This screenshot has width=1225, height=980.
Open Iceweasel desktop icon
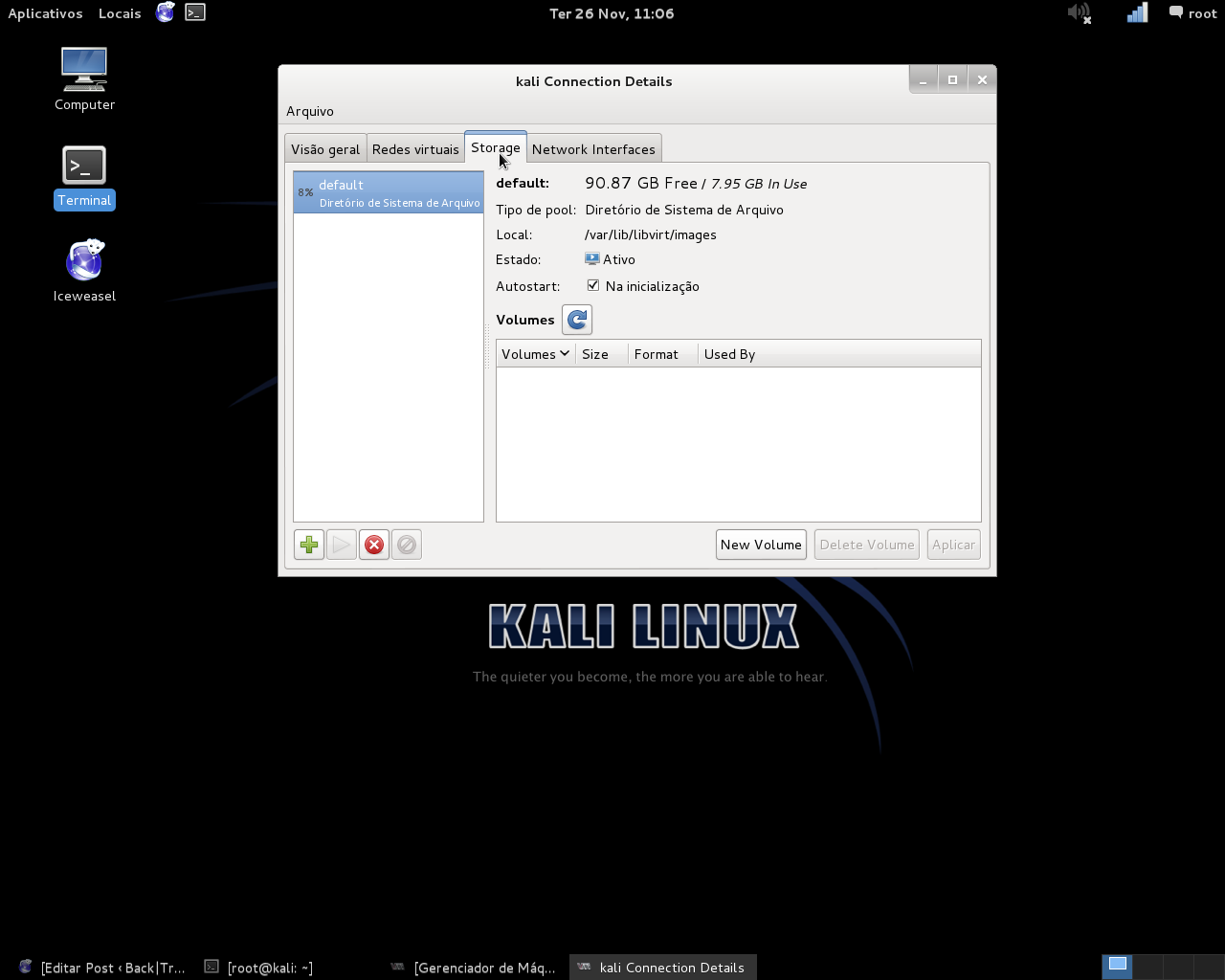coord(84,271)
